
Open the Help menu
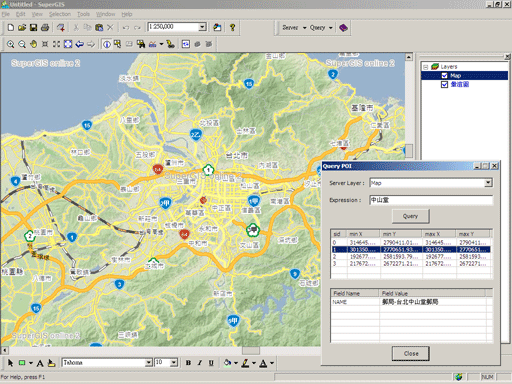click(127, 14)
